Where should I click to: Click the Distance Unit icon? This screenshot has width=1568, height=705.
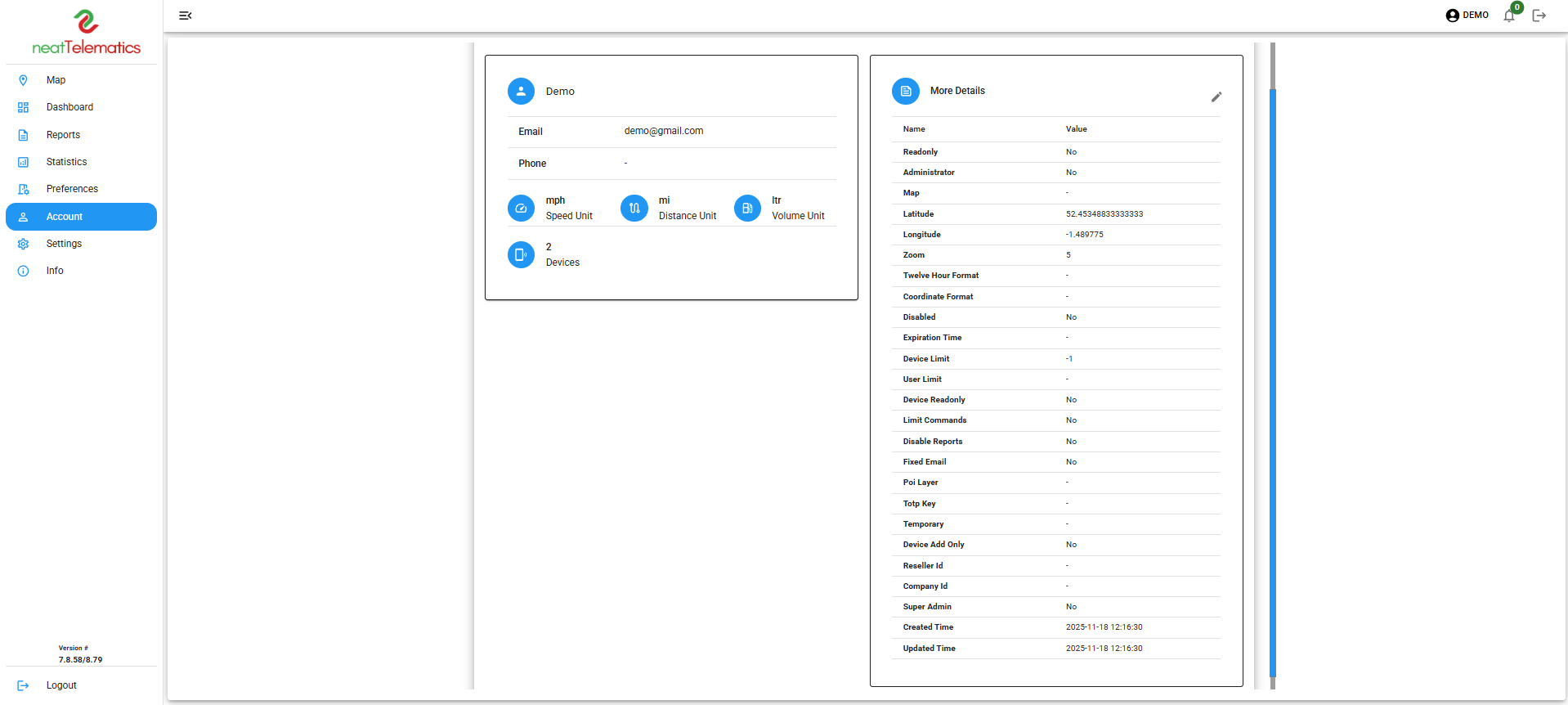pyautogui.click(x=634, y=209)
